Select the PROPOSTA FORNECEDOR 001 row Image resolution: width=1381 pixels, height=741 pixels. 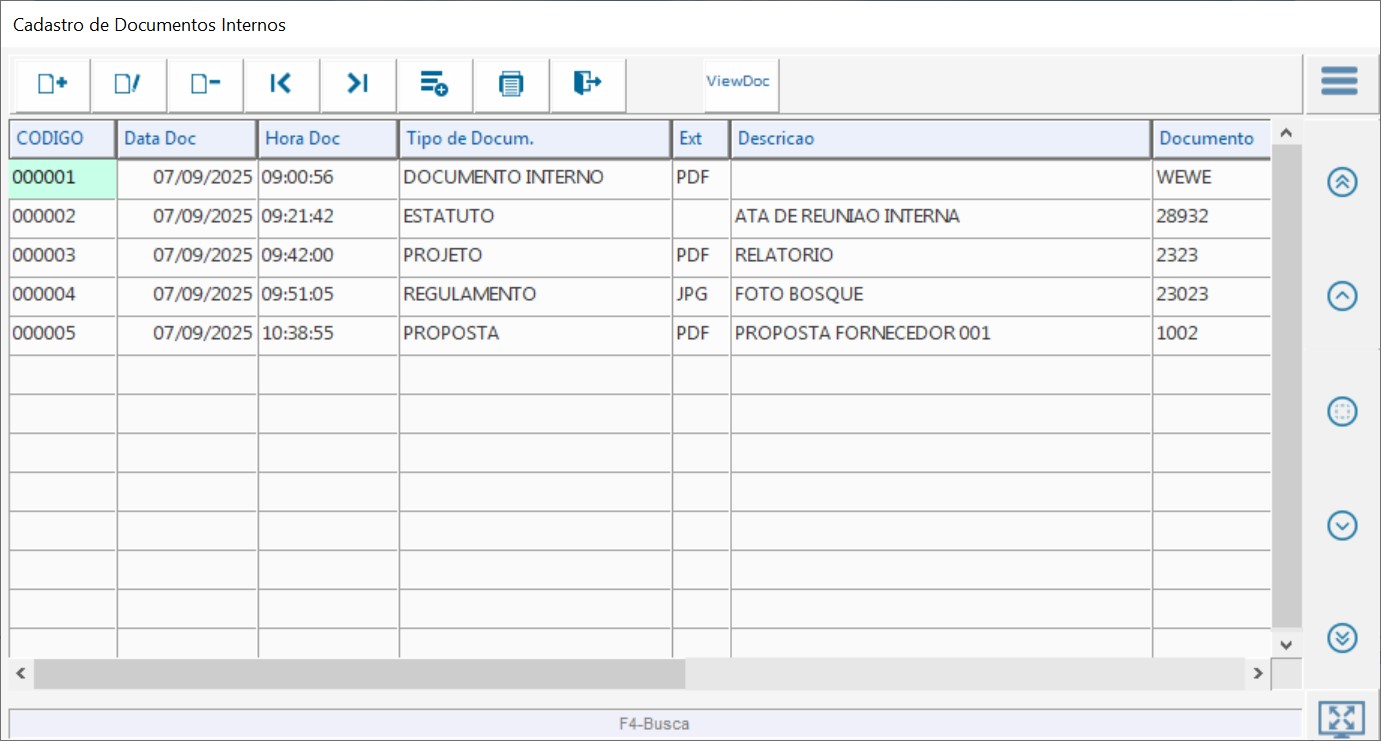(862, 334)
